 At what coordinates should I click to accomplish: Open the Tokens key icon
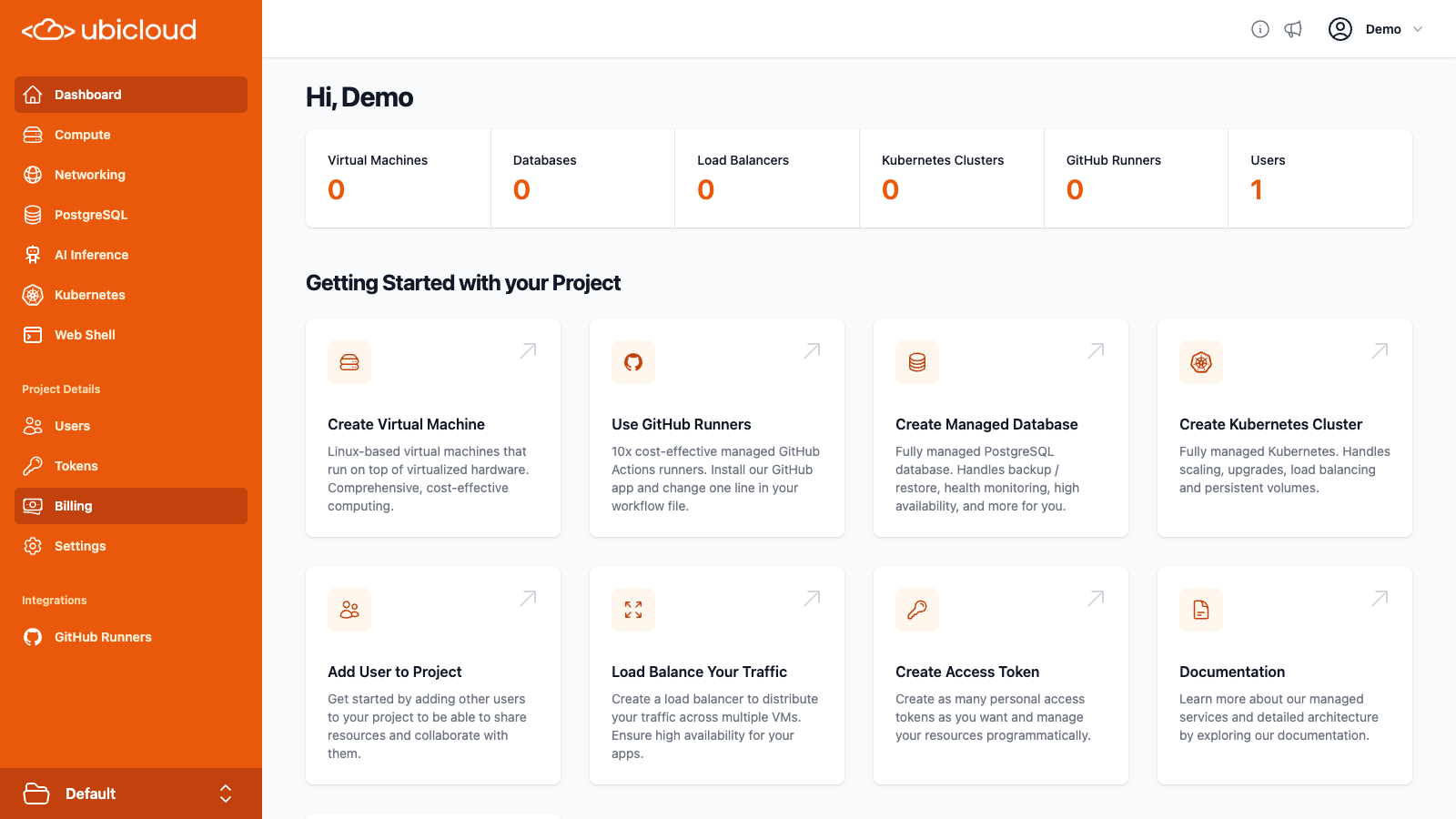(x=32, y=466)
